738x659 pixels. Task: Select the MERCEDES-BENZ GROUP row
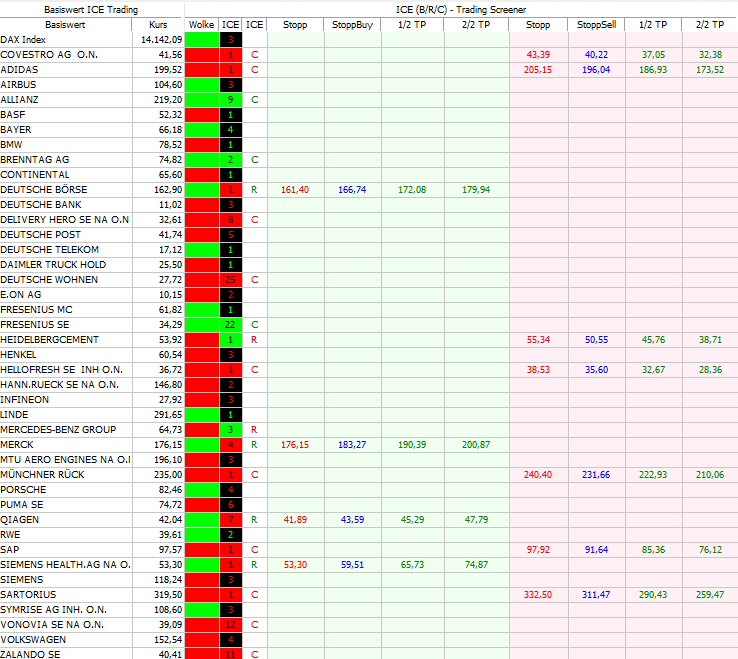[x=58, y=430]
